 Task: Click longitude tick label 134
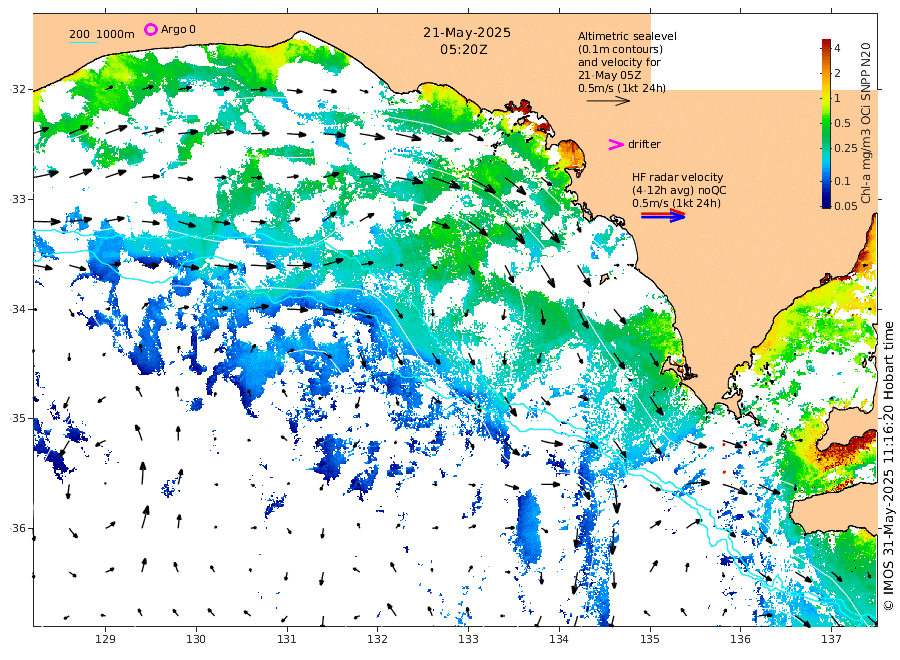[x=559, y=639]
